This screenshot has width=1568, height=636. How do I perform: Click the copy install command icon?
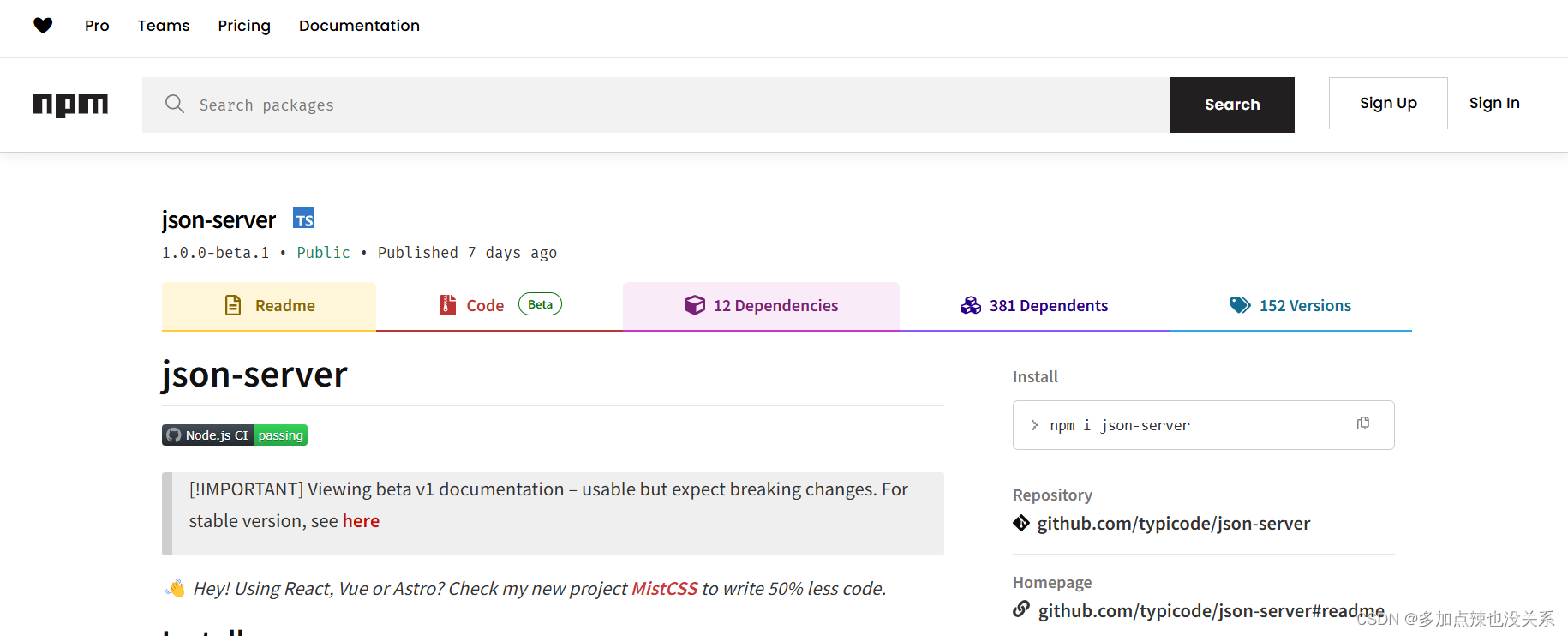point(1363,423)
